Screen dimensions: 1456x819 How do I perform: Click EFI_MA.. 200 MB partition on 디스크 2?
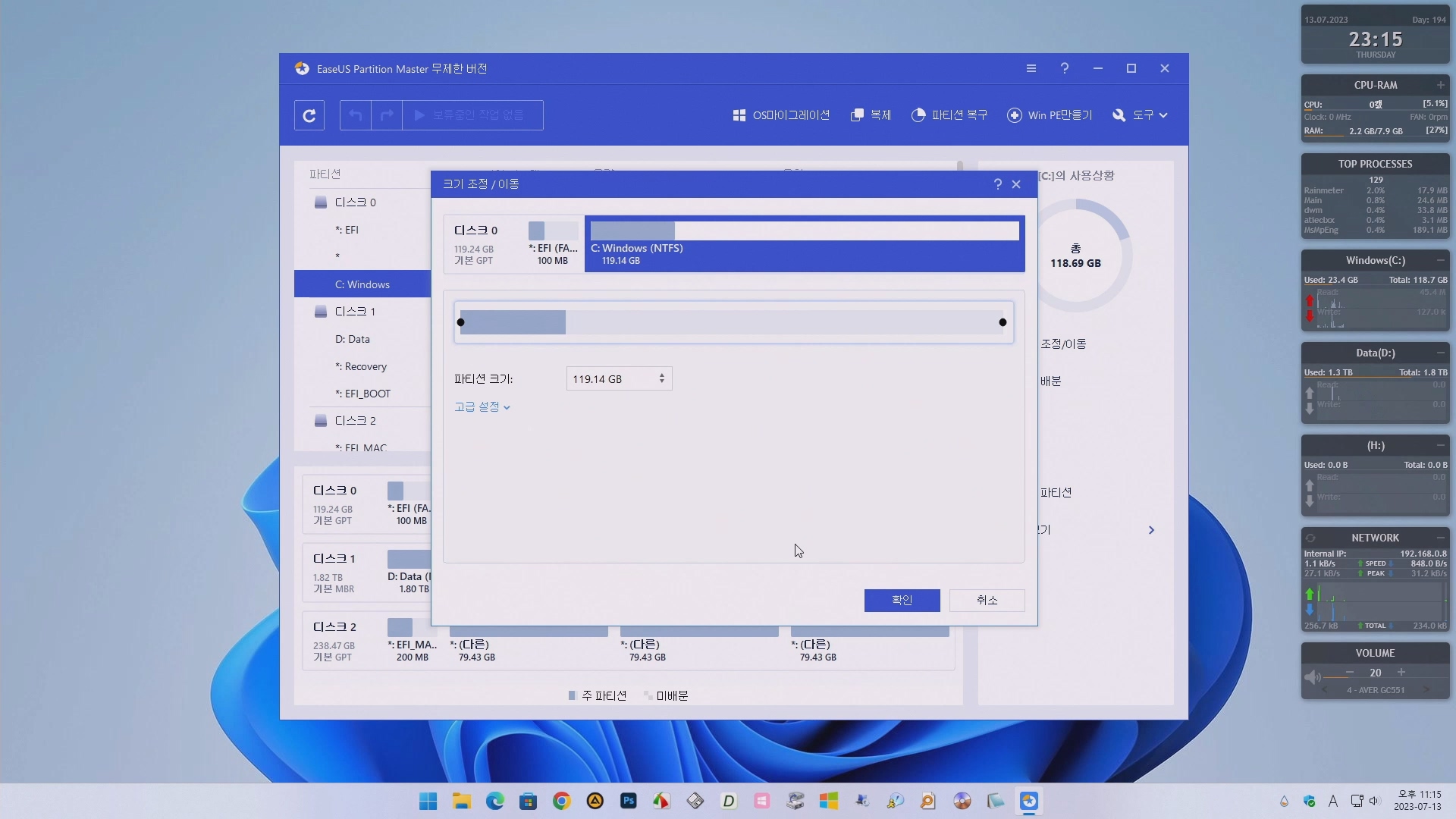tap(413, 641)
